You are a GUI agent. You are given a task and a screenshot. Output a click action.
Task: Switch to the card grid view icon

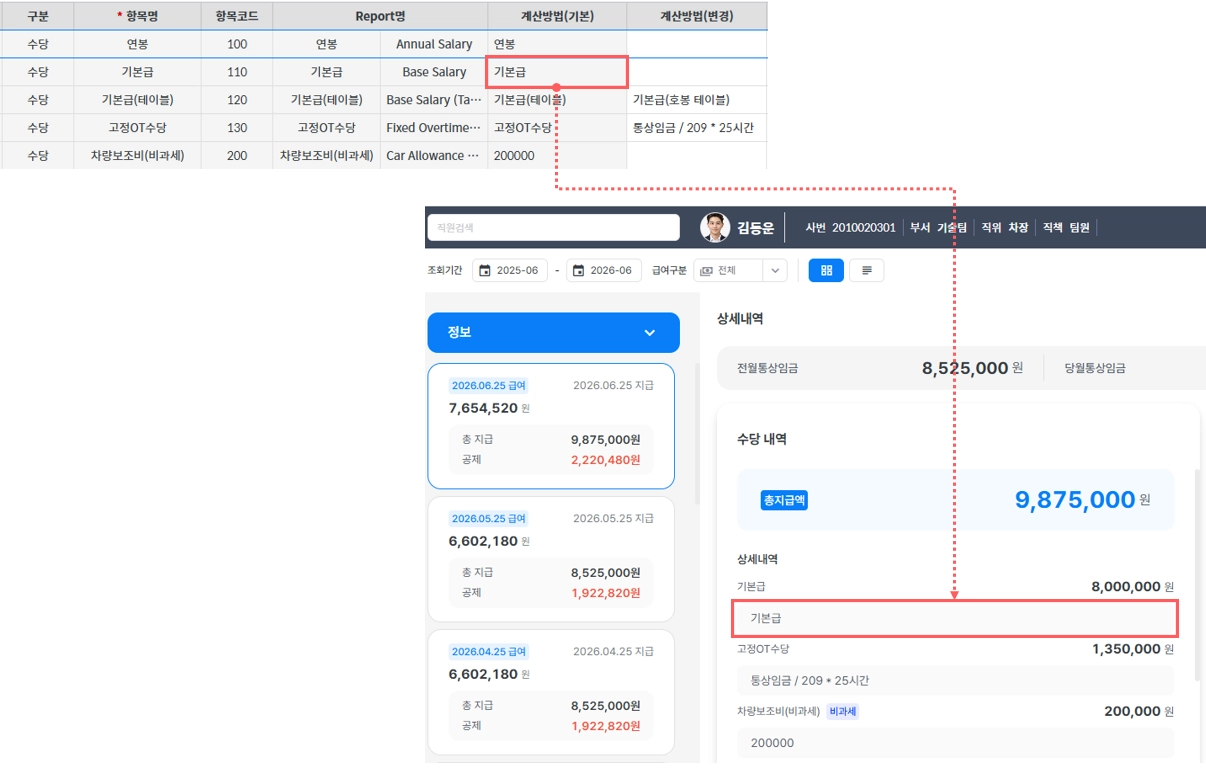coord(826,270)
